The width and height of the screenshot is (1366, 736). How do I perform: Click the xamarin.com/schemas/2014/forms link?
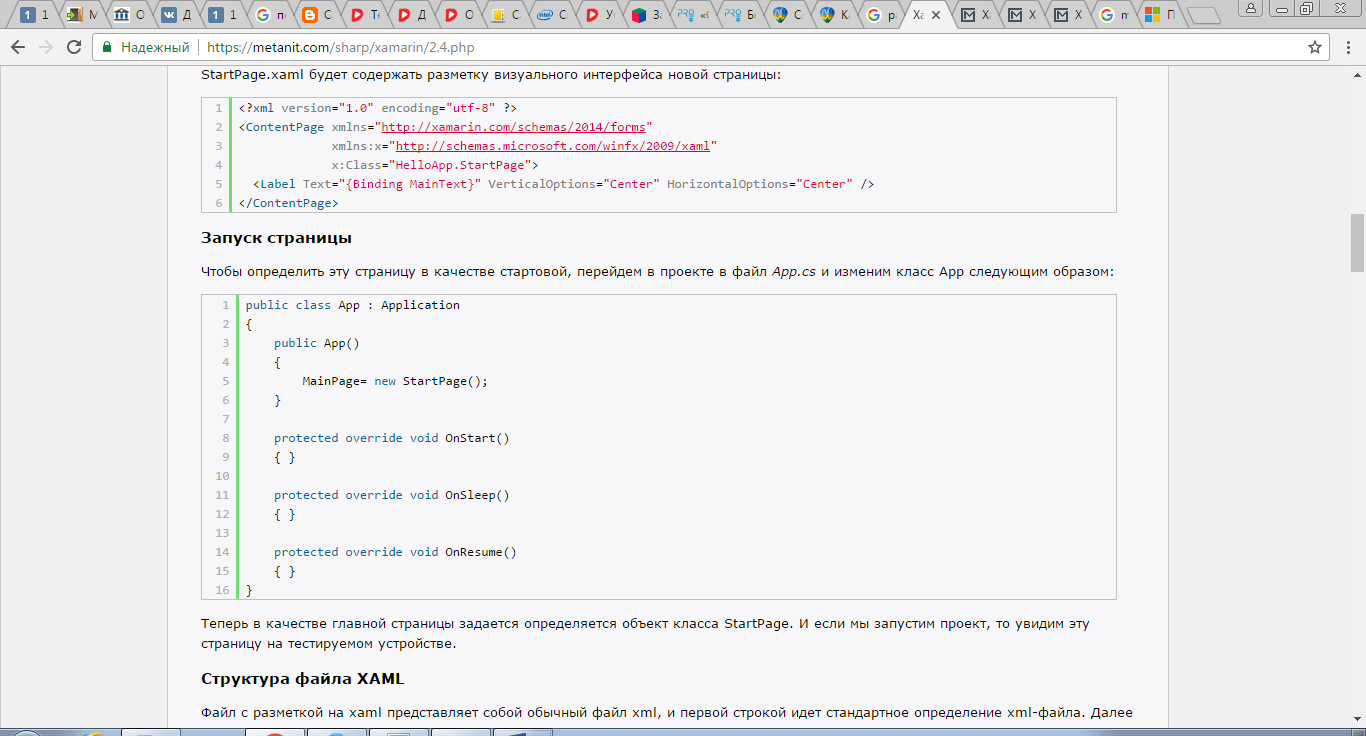click(516, 127)
